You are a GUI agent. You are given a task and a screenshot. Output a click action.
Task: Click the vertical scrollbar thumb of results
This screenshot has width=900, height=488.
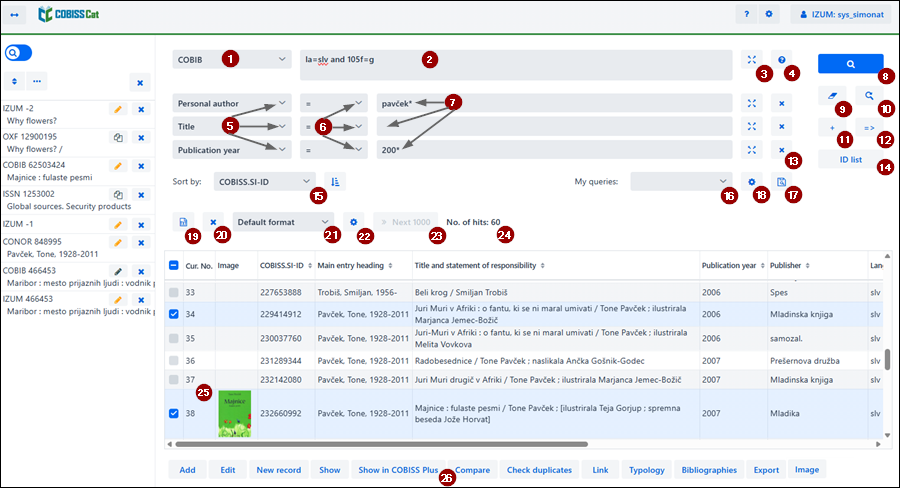pyautogui.click(x=887, y=359)
